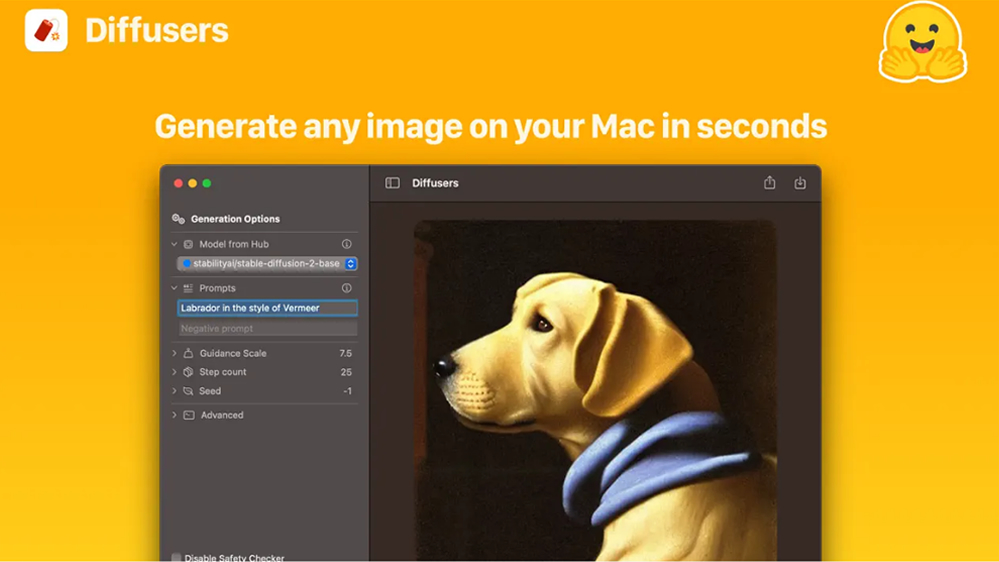The image size is (999, 562).
Task: Click the Prompts list icon
Action: (x=188, y=288)
